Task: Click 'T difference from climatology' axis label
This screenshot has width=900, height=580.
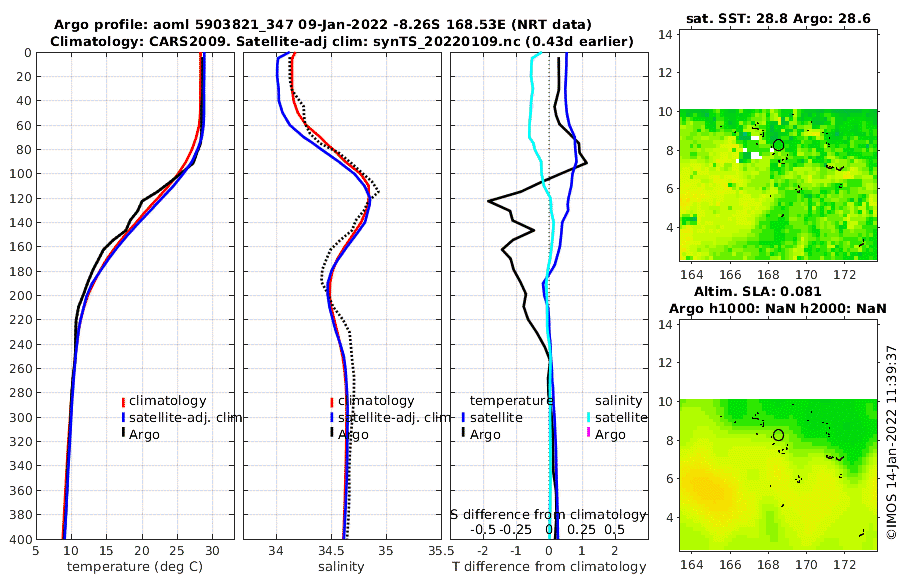Action: (549, 567)
